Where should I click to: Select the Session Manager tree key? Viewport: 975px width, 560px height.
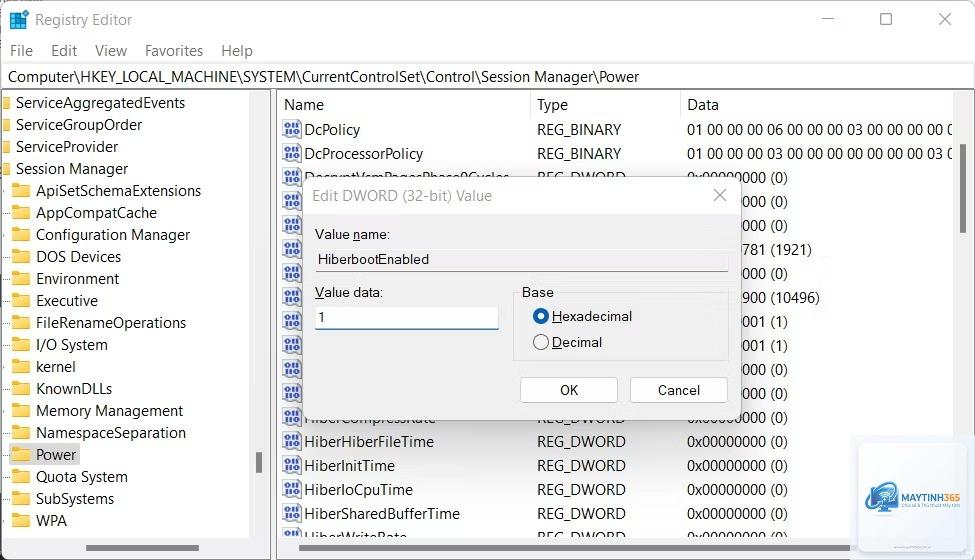[72, 168]
